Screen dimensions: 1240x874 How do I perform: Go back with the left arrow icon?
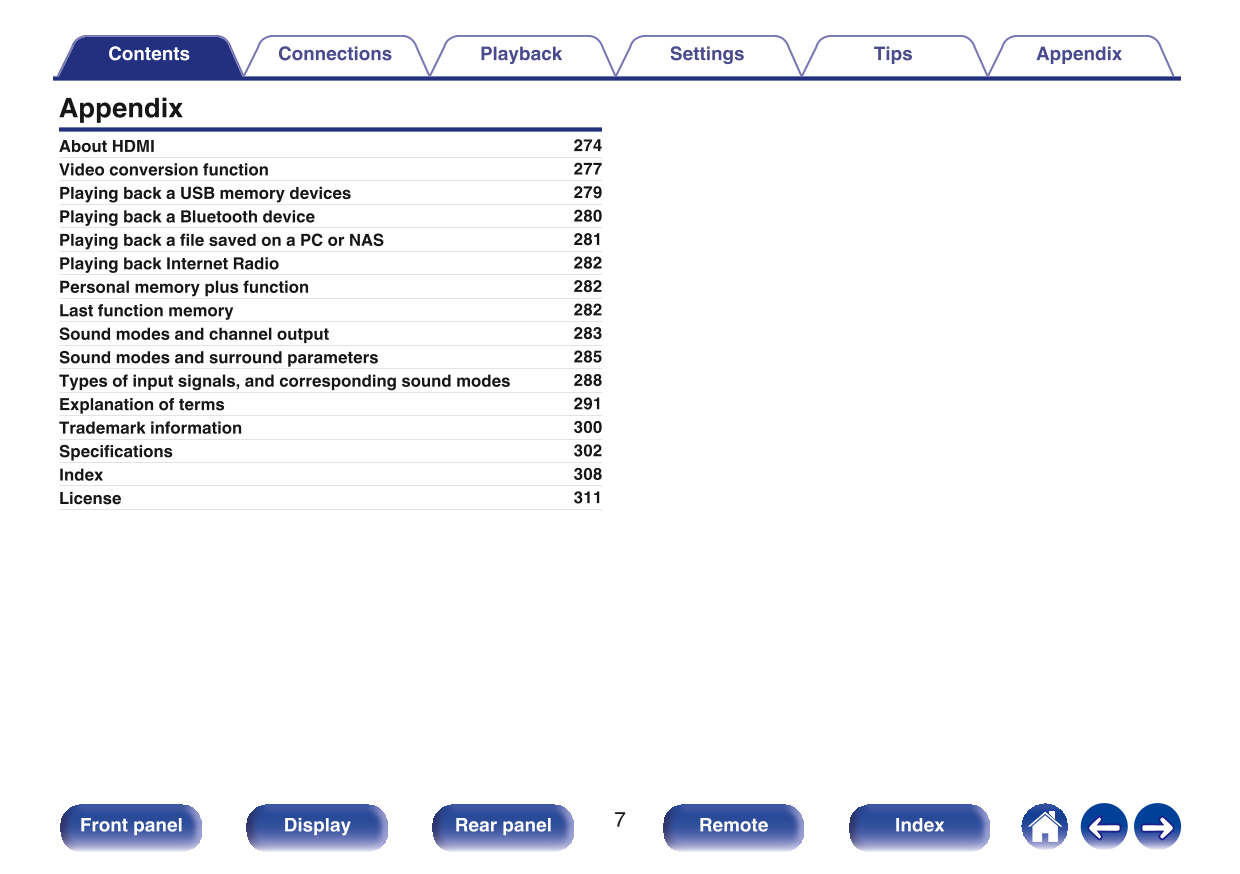point(1103,827)
